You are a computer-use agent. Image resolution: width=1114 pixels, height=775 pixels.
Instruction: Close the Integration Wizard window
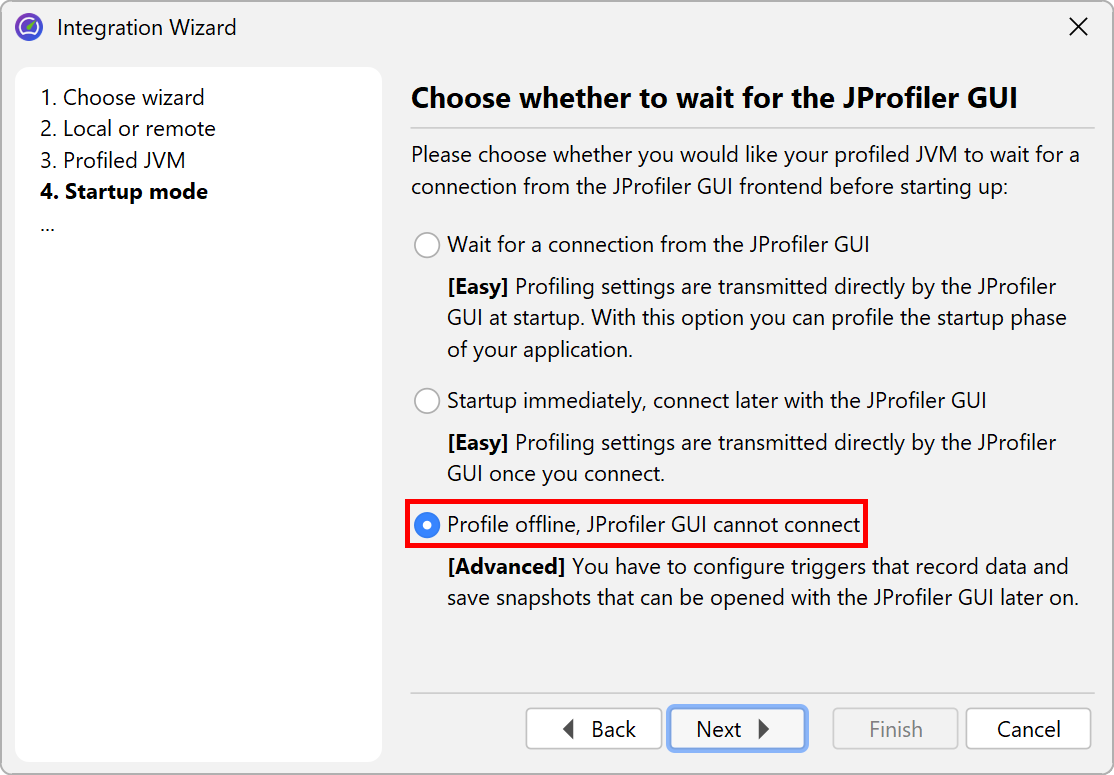(x=1078, y=28)
